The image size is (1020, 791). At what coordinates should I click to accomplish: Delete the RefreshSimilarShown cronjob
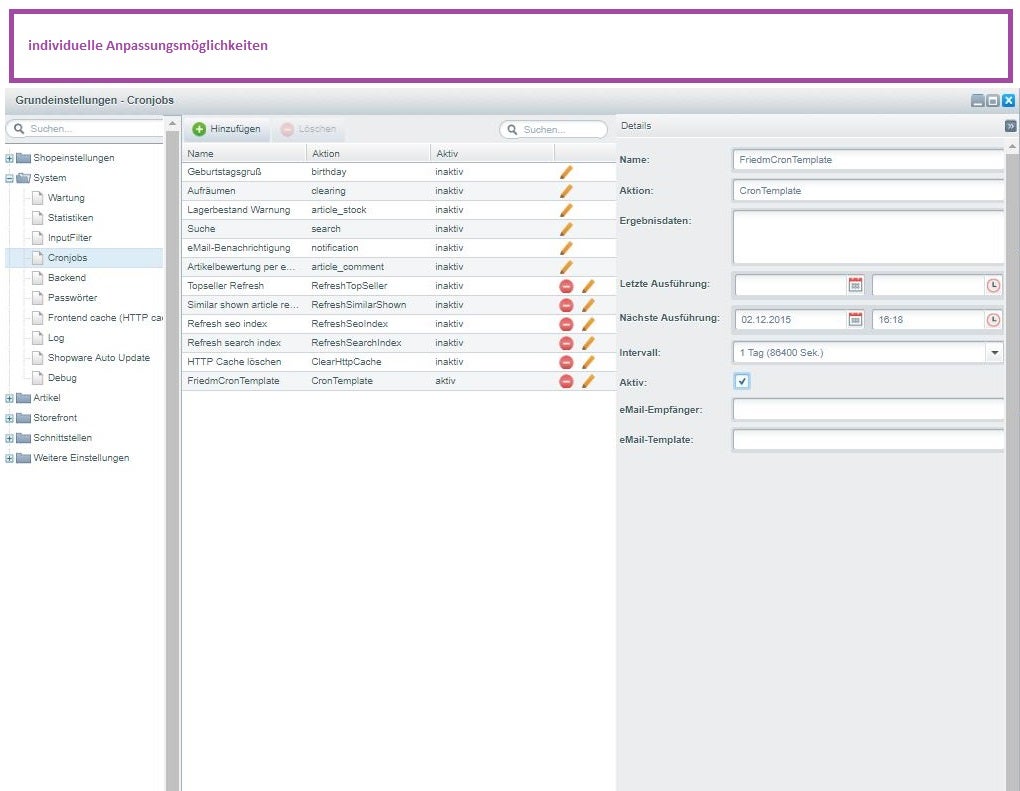click(566, 305)
